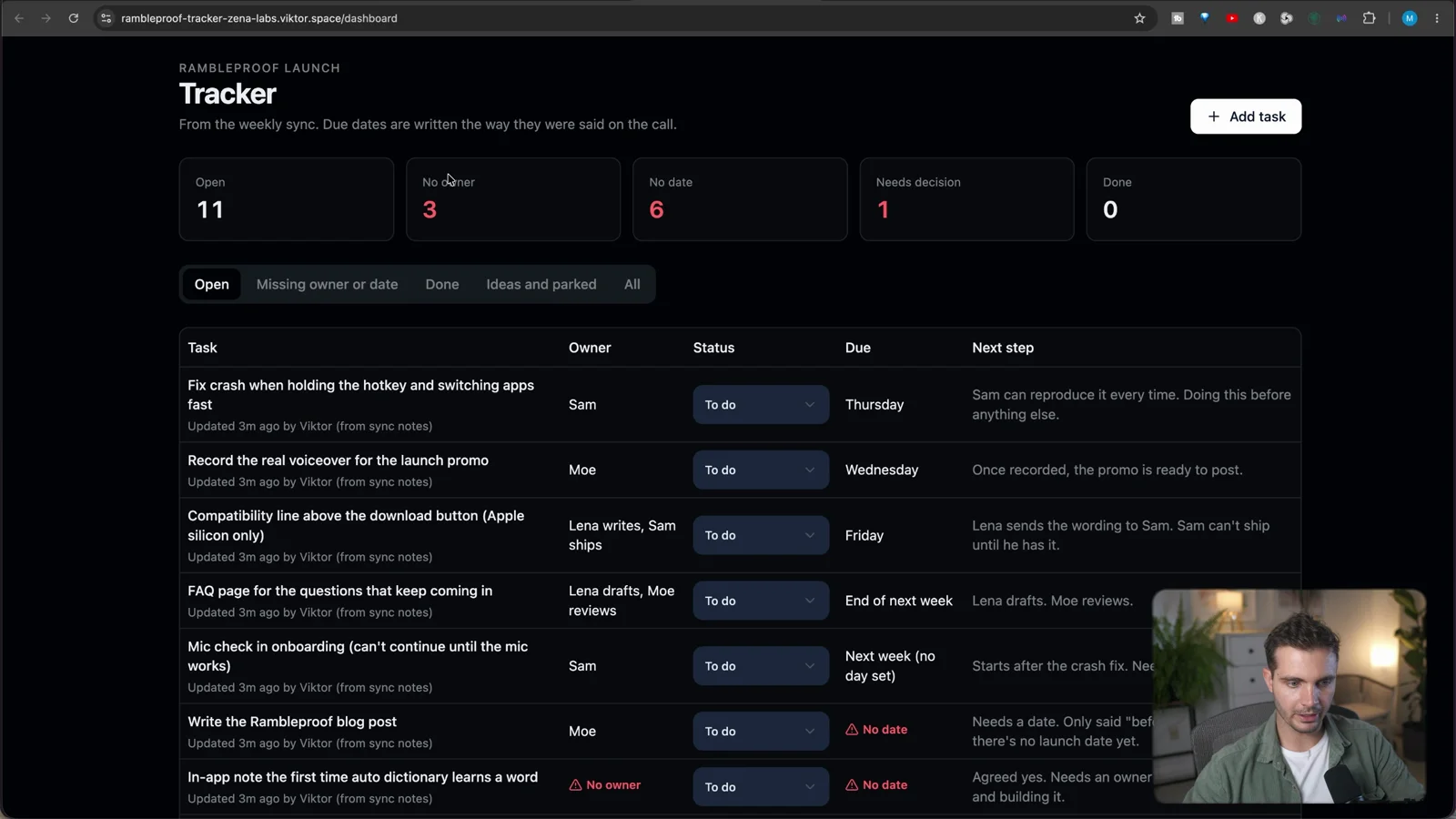
Task: Open the Extensions puzzle piece menu
Action: [1369, 18]
